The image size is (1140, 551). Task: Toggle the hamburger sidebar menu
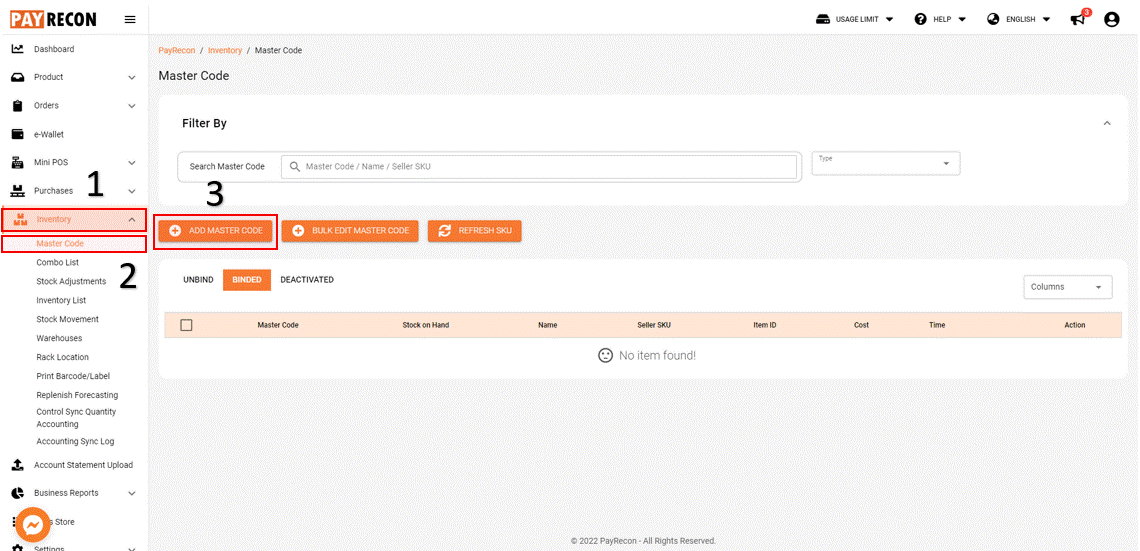pos(130,20)
